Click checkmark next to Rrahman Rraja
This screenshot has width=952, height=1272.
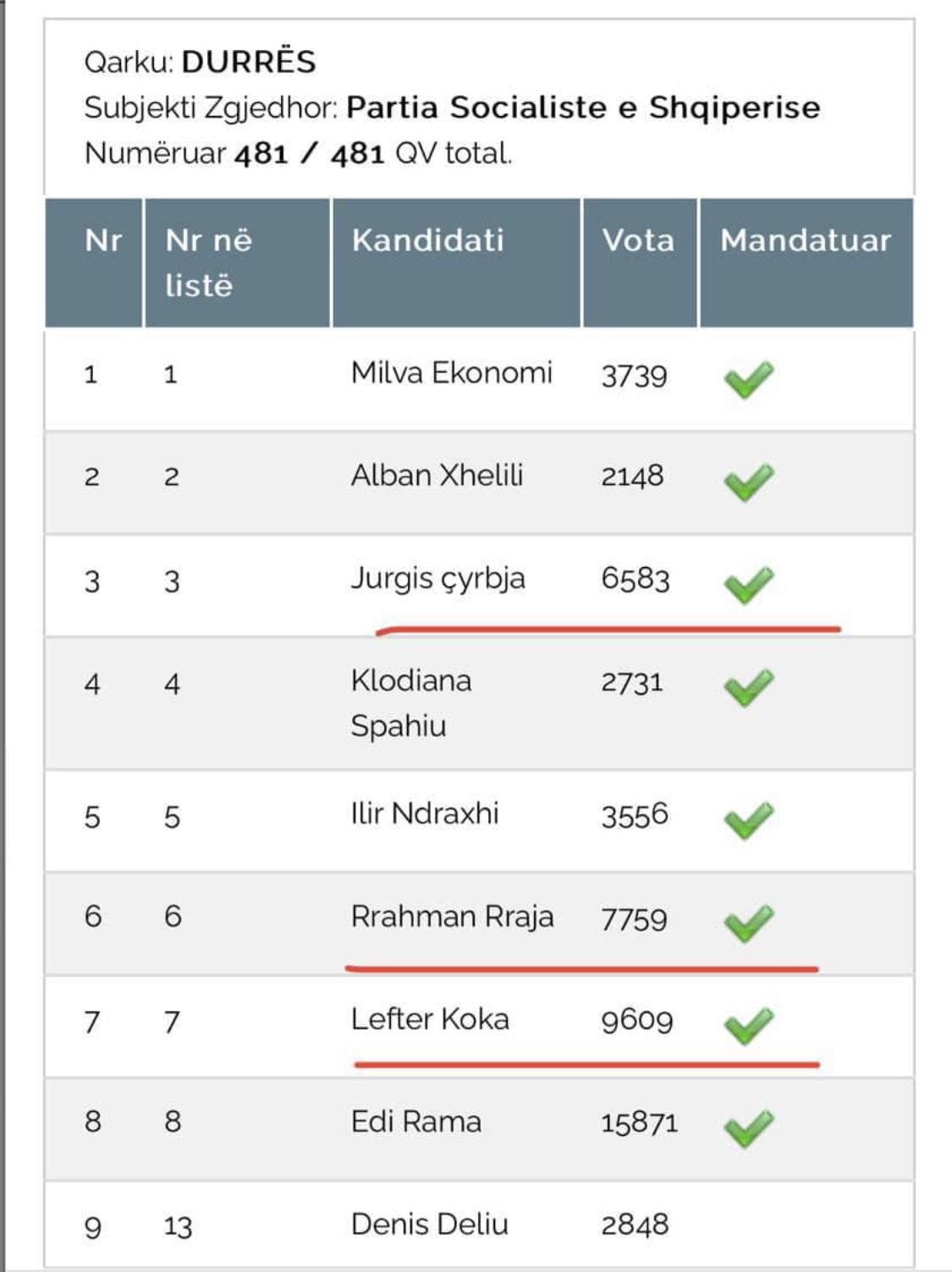coord(749,922)
